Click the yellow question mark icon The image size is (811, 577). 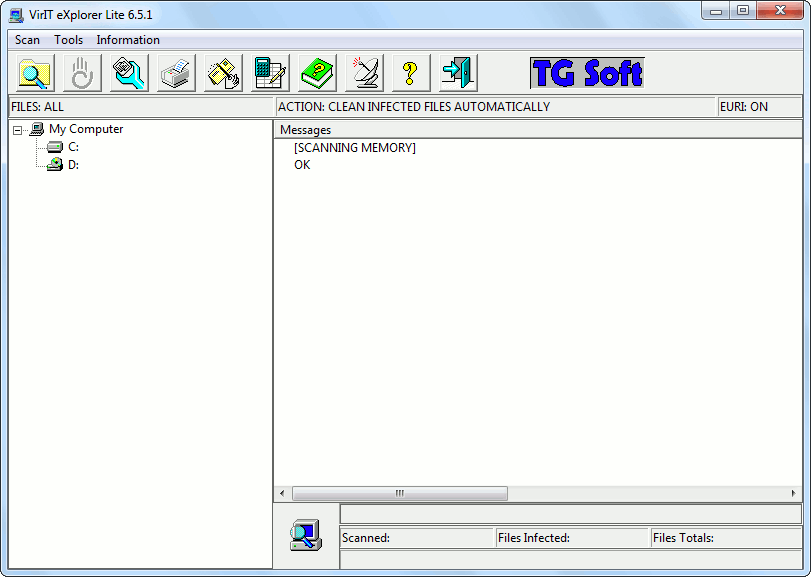coord(410,73)
